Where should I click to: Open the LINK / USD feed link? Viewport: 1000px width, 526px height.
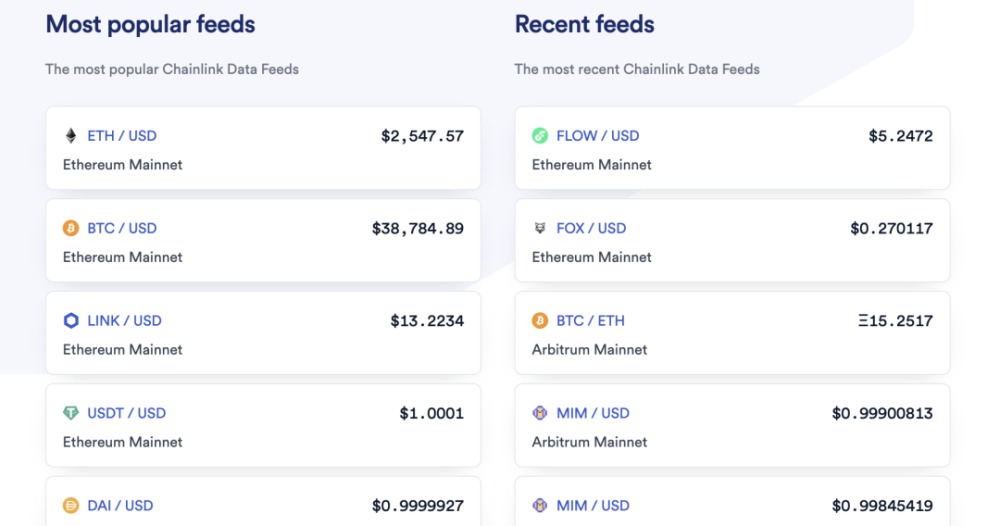click(x=124, y=321)
